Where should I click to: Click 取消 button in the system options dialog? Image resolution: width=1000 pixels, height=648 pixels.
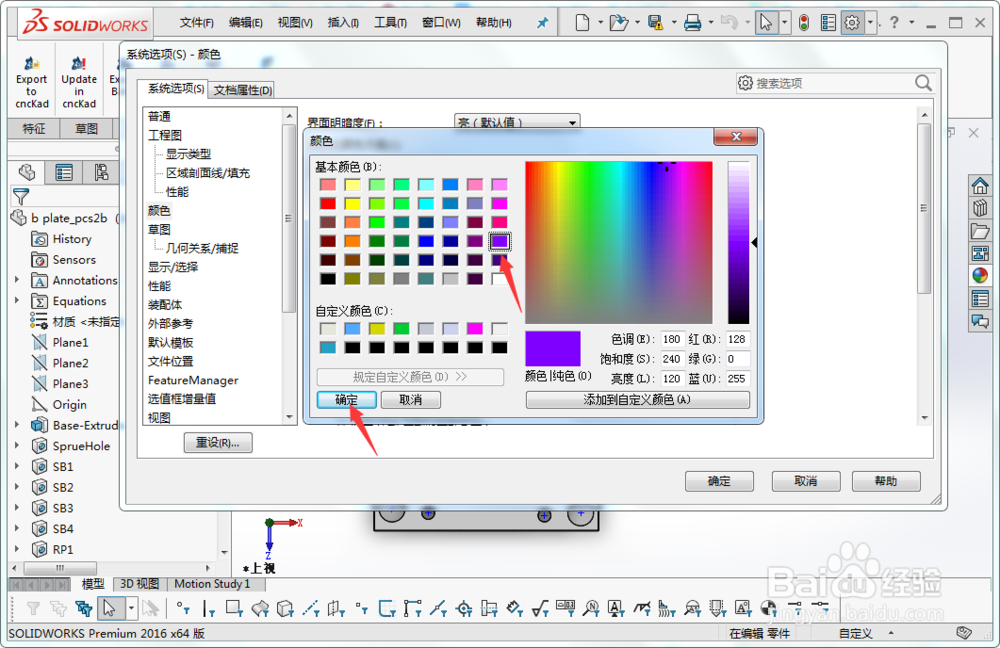tap(805, 481)
